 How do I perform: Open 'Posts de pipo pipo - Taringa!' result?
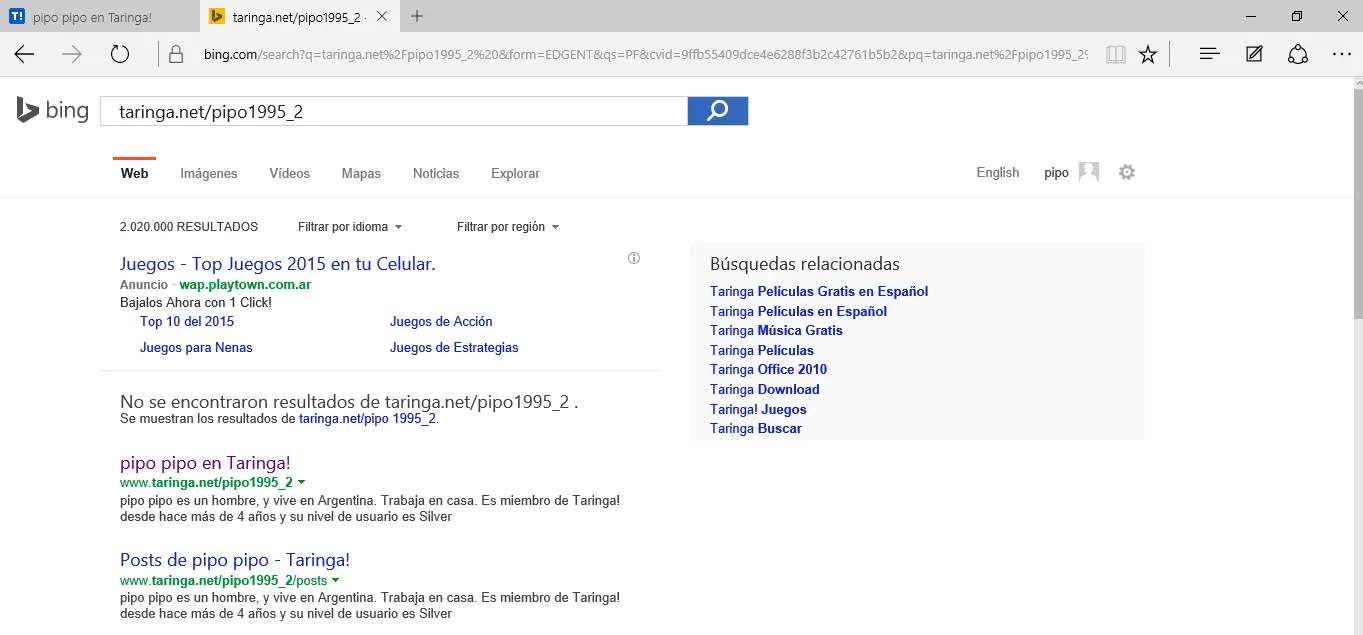[x=235, y=560]
